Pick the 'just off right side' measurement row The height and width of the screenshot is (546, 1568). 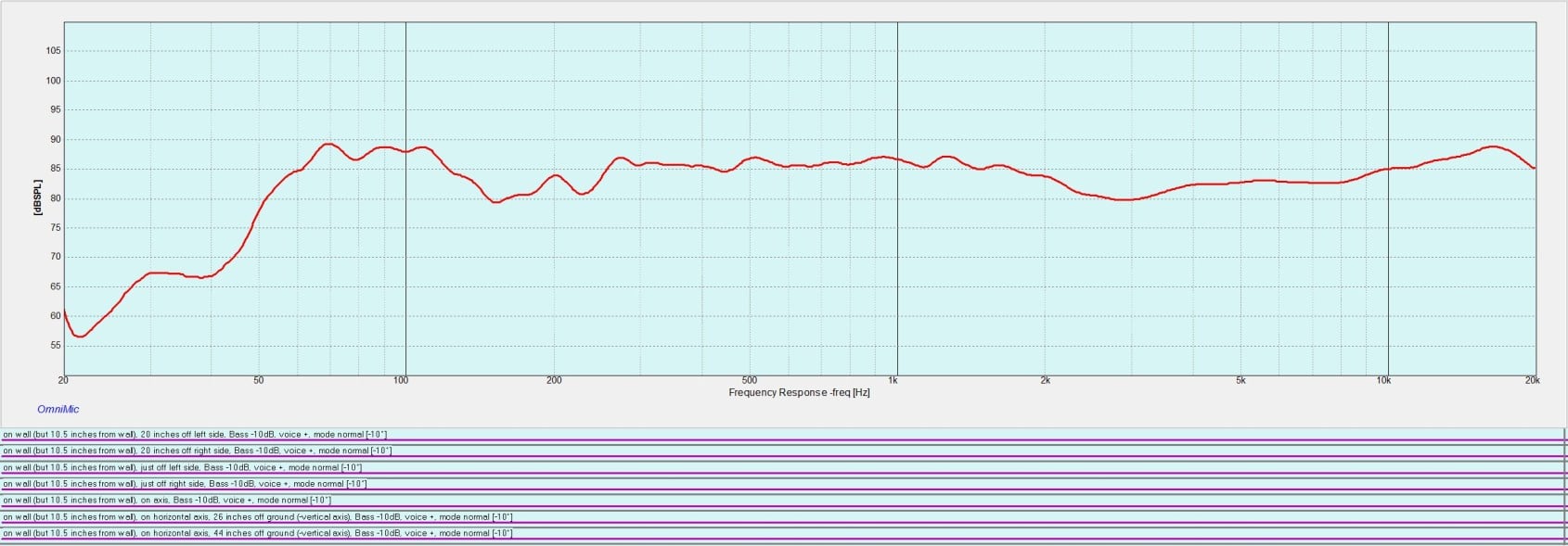coord(185,484)
